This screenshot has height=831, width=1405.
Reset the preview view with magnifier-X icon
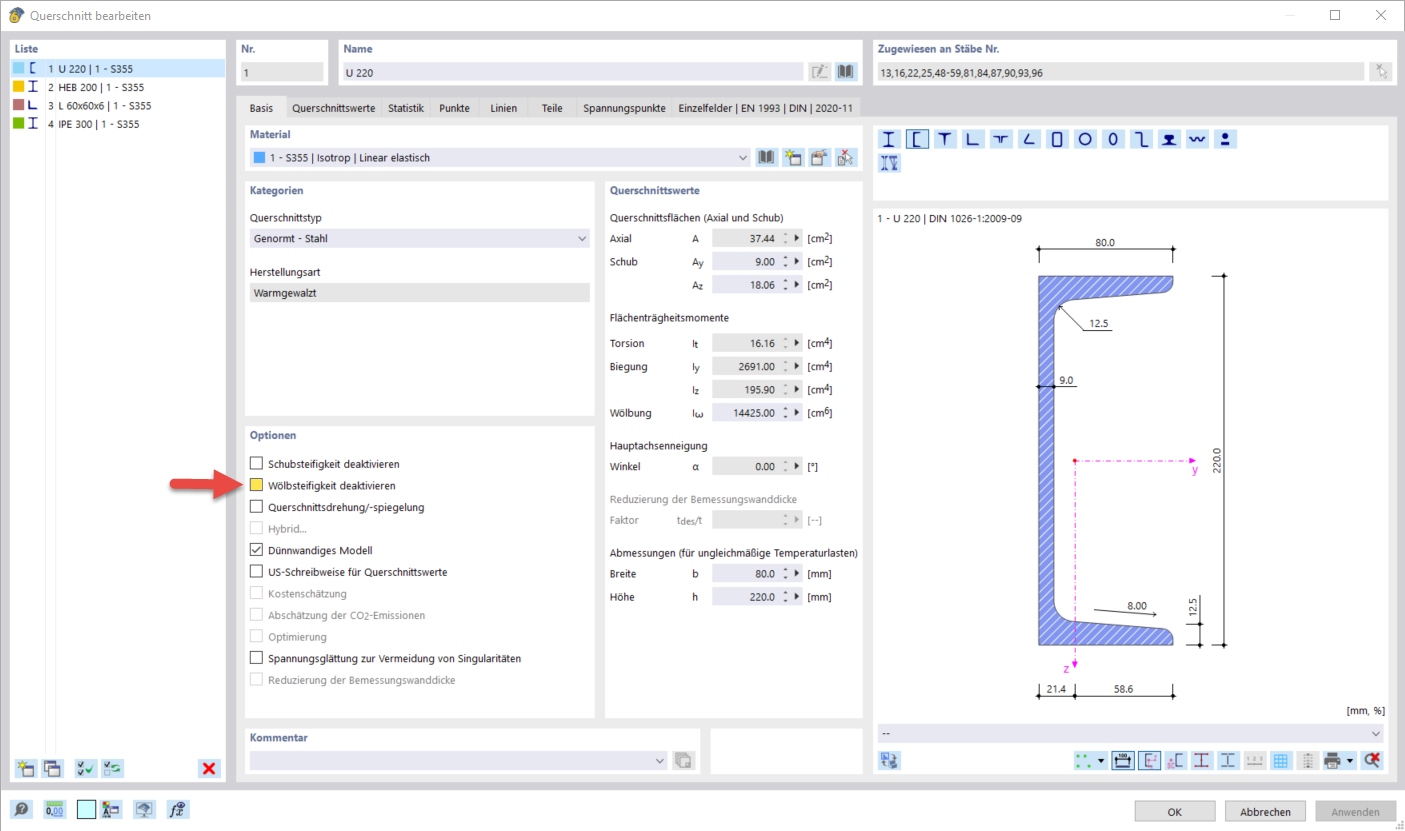[1372, 761]
